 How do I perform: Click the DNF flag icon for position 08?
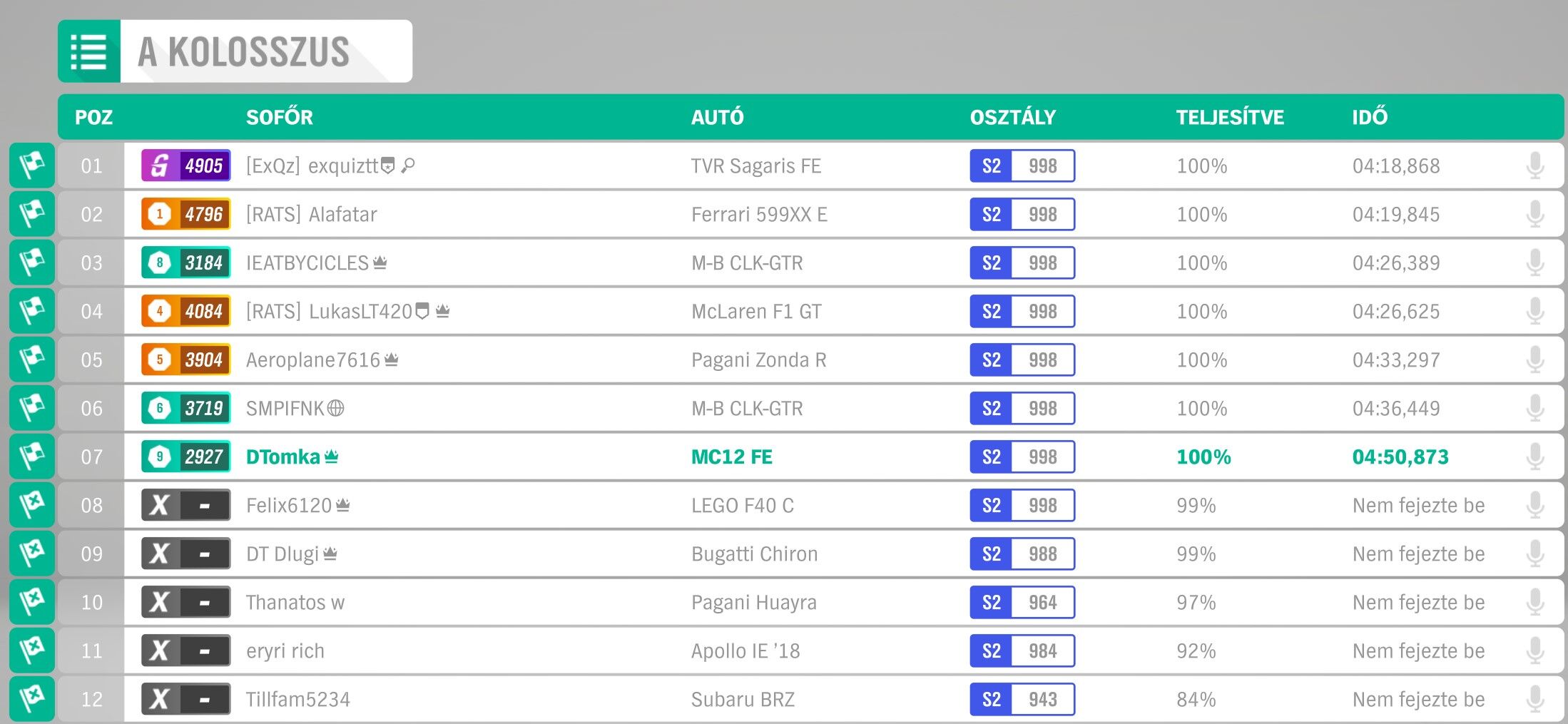32,505
